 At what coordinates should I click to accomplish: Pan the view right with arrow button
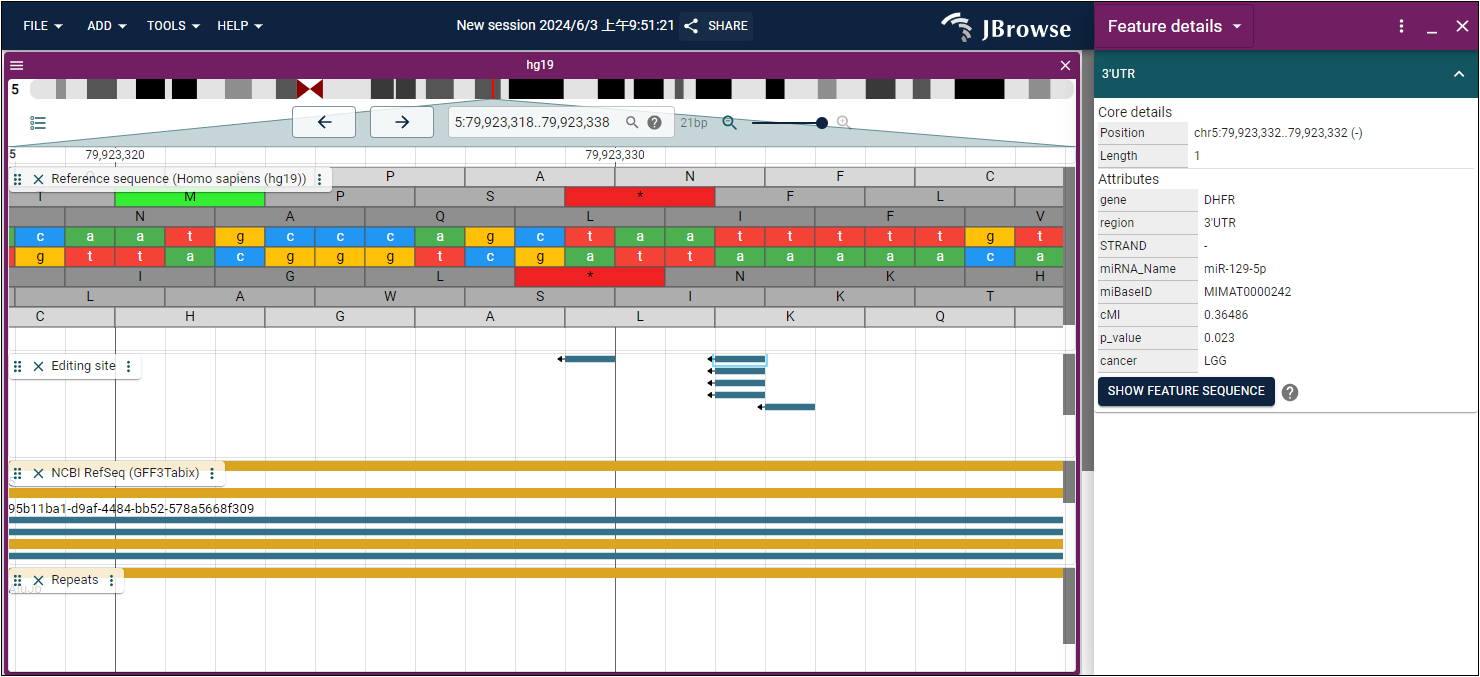pos(402,122)
